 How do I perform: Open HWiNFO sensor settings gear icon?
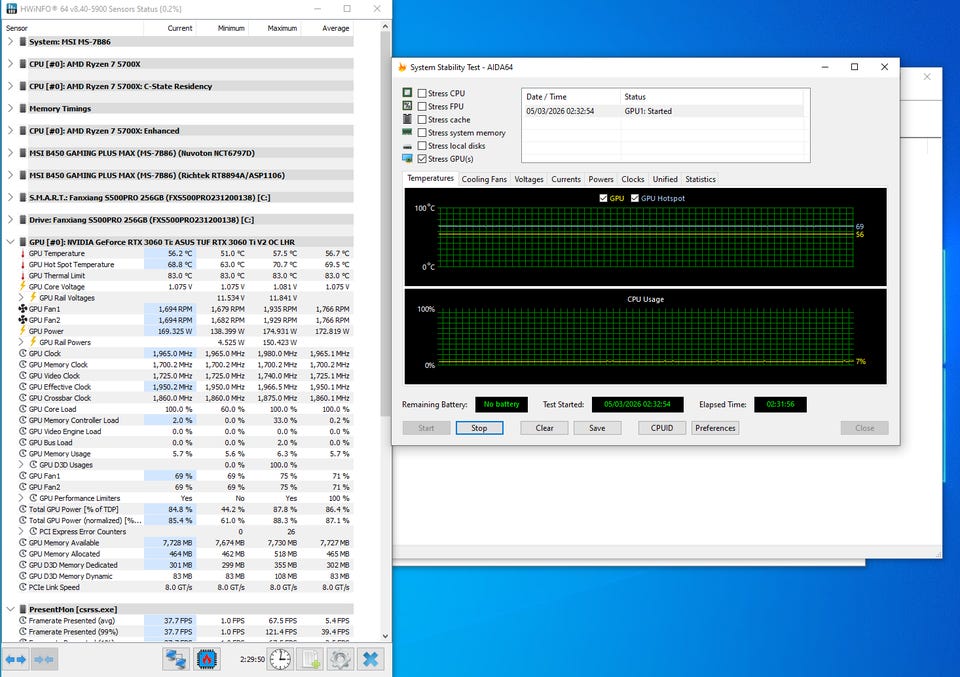point(341,659)
